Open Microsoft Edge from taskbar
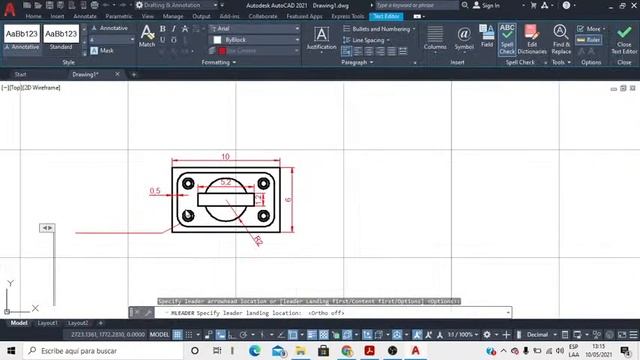 [255, 351]
